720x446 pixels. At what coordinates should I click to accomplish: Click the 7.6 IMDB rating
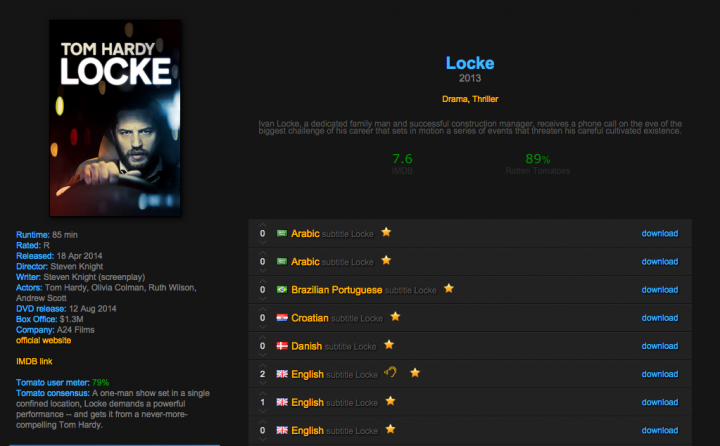402,159
